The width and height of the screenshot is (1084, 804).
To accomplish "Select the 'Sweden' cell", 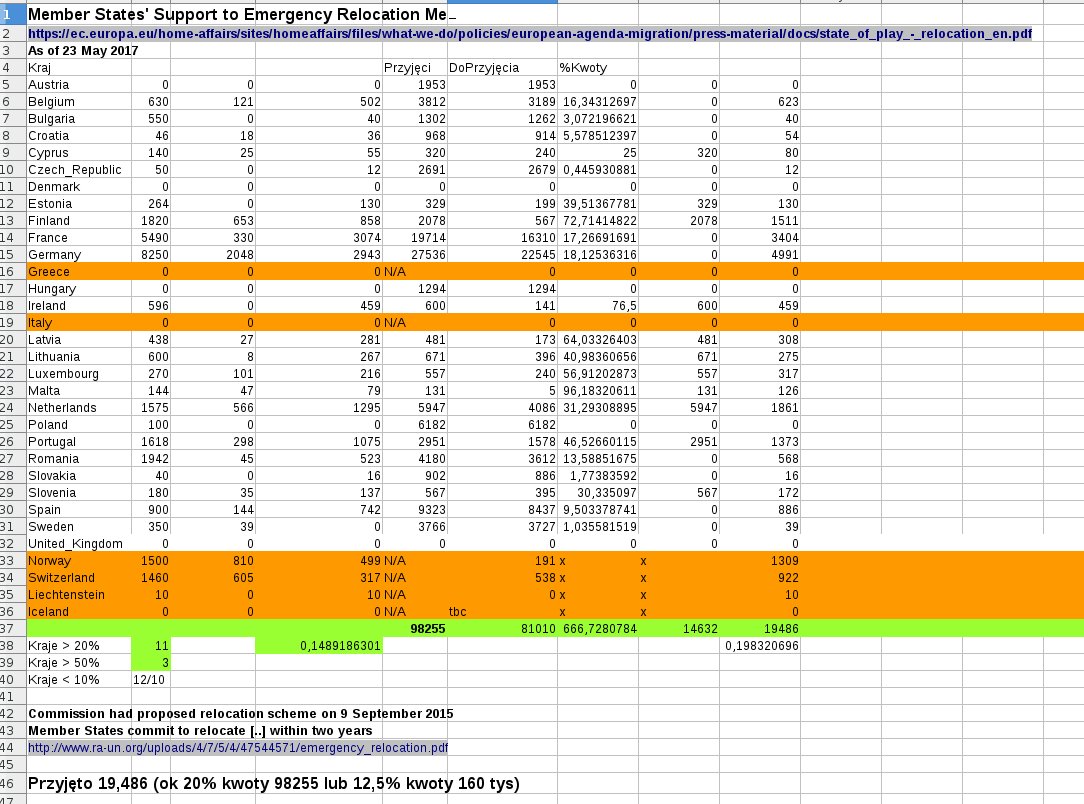I will point(80,527).
